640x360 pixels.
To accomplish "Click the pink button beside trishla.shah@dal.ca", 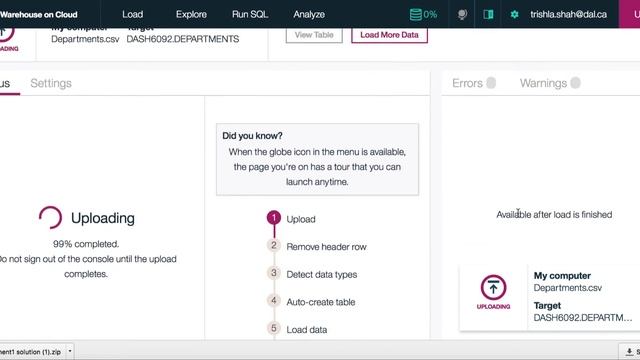I will tap(629, 14).
